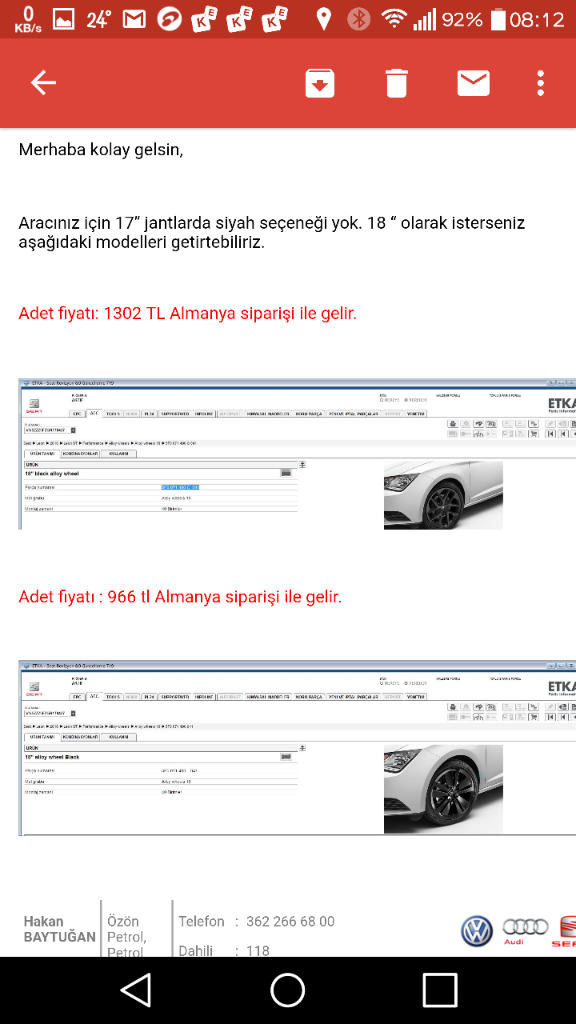Tap the Audi logo in the signature
This screenshot has width=576, height=1024.
click(x=525, y=931)
